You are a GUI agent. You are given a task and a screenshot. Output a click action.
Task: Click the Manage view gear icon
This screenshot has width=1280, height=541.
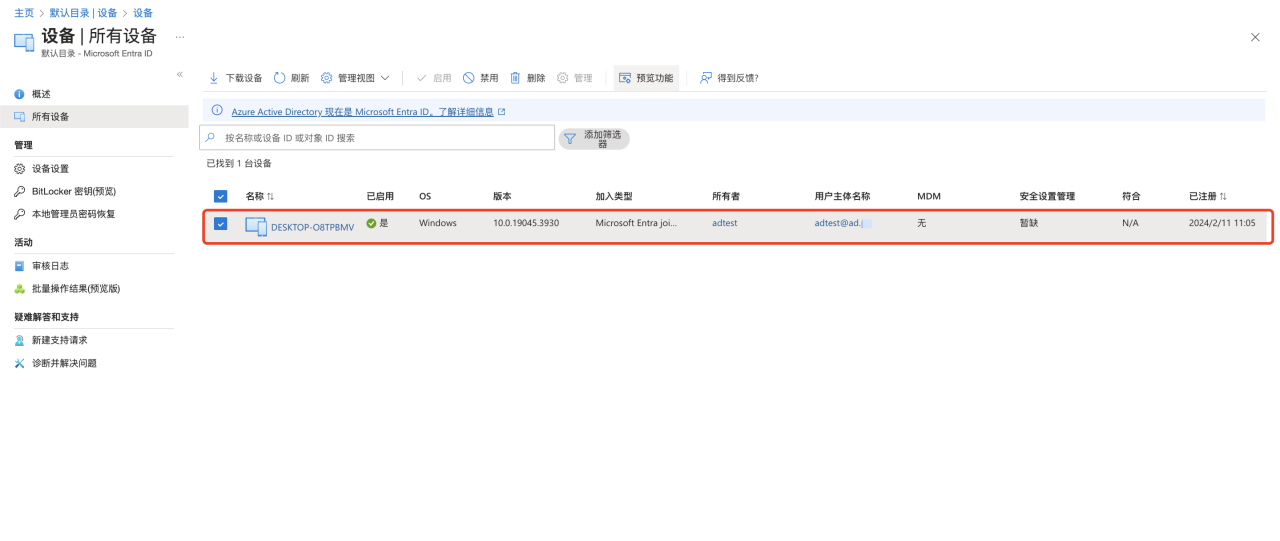pyautogui.click(x=326, y=78)
